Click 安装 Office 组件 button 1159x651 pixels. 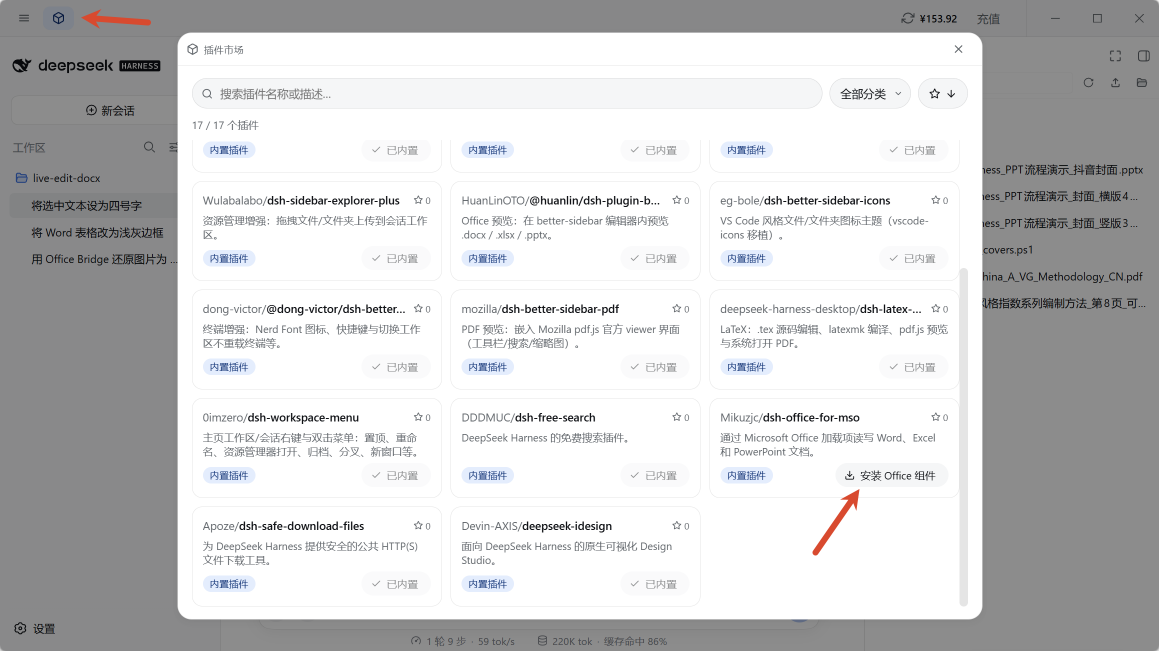tap(891, 475)
